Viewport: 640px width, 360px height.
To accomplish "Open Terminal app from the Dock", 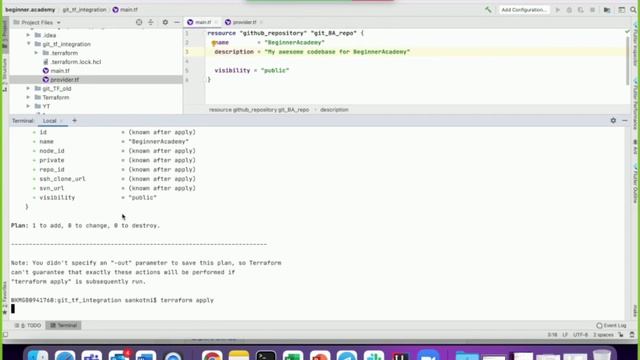I will click(266, 356).
